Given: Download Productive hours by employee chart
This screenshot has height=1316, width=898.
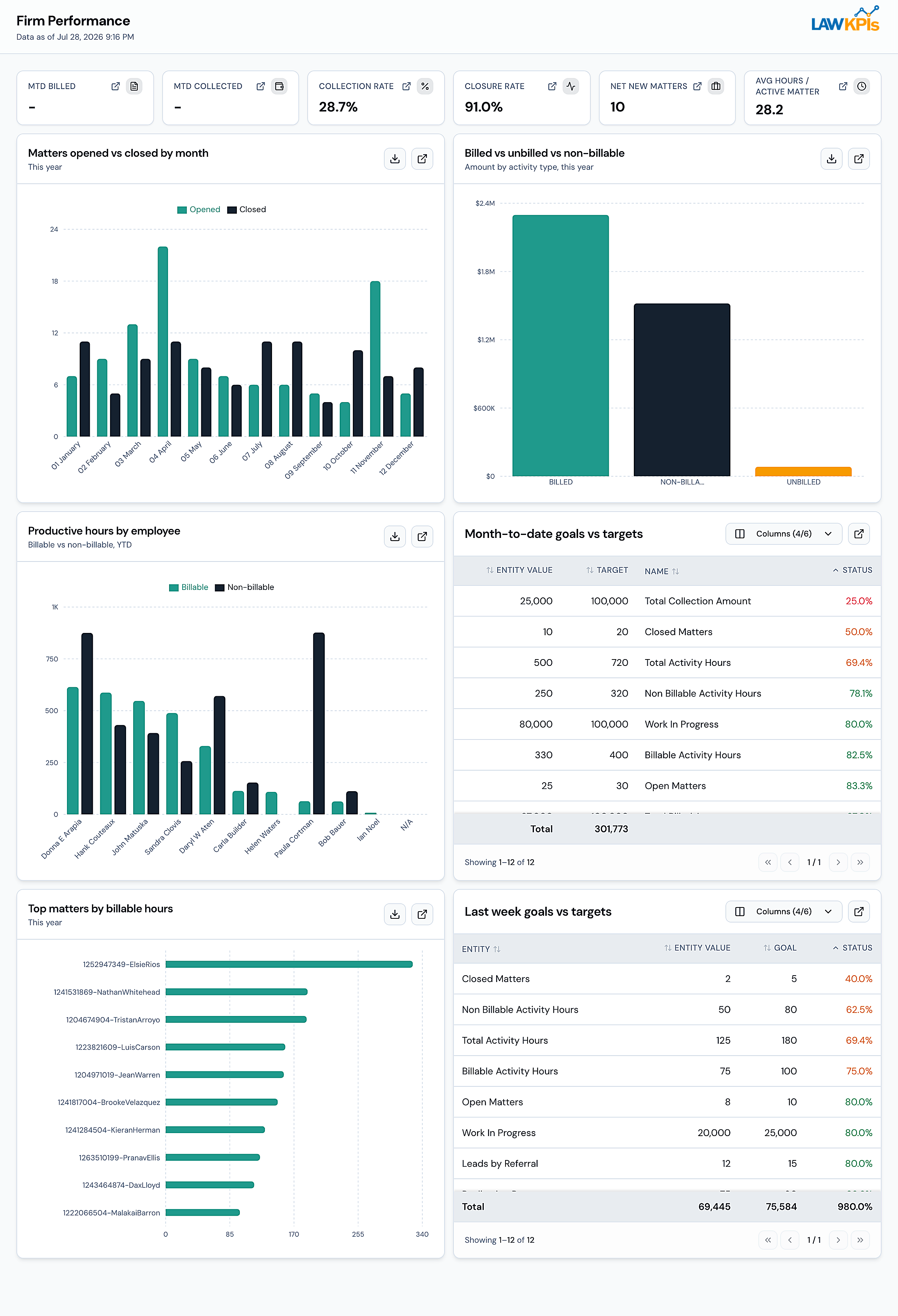Looking at the screenshot, I should click(x=395, y=536).
